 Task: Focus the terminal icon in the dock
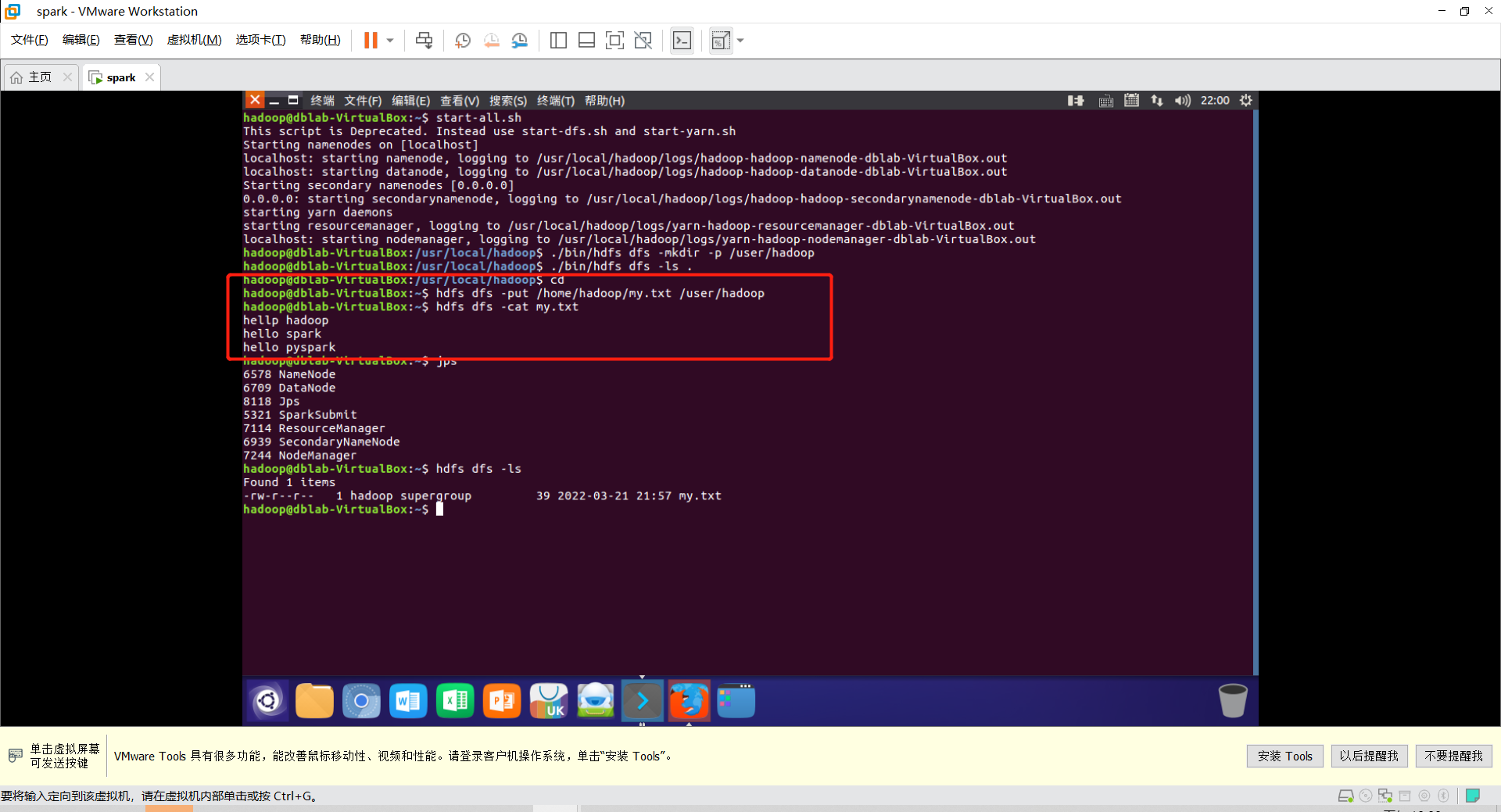coord(643,700)
